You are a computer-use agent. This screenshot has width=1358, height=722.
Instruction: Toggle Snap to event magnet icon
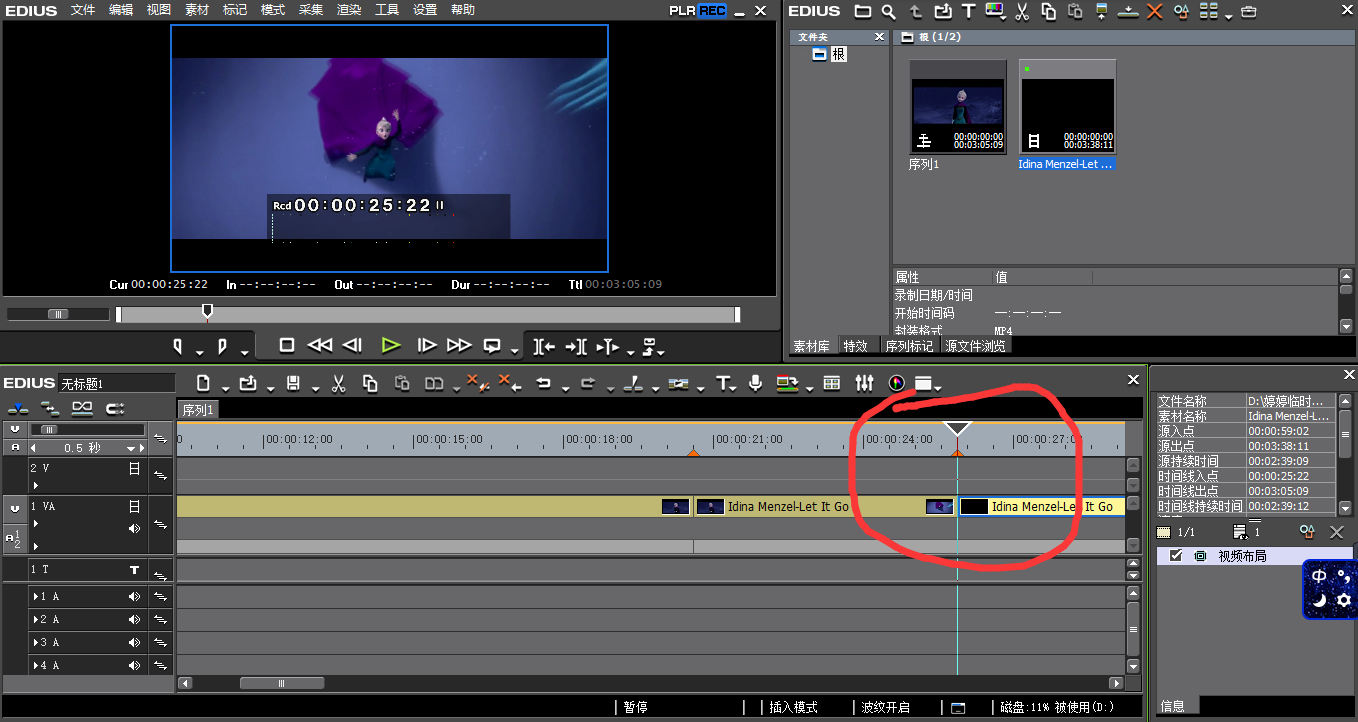point(115,408)
